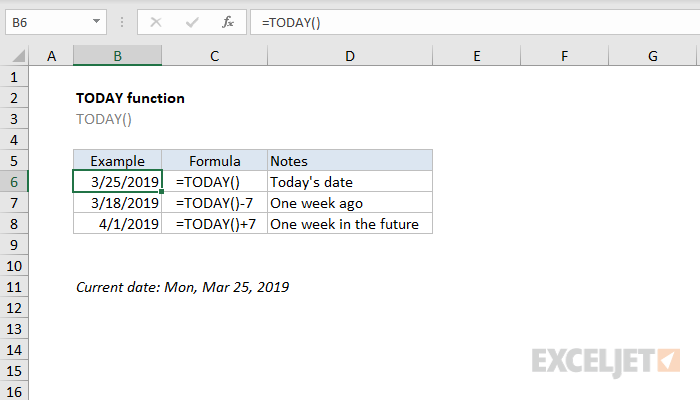Select the Current date text cell

pyautogui.click(x=182, y=287)
